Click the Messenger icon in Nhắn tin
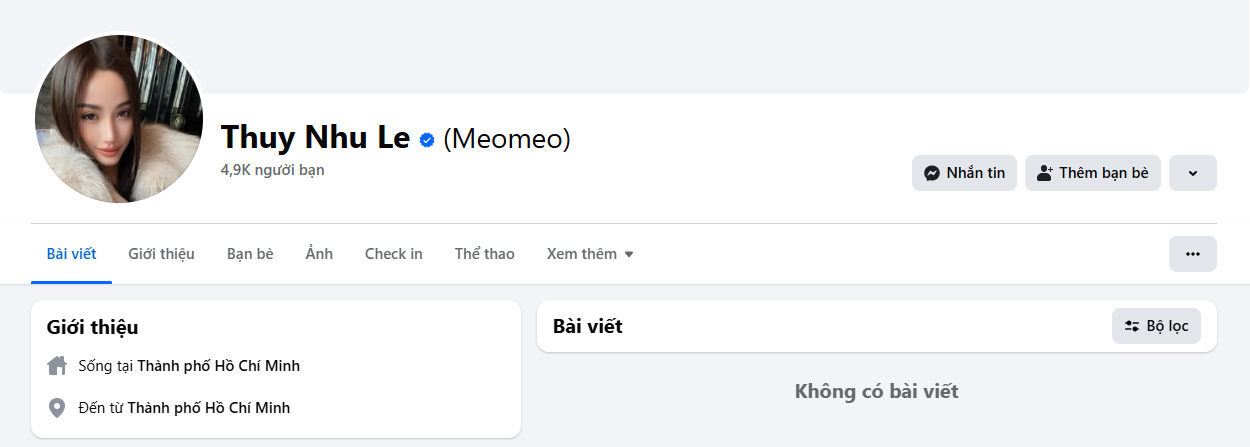 click(932, 173)
